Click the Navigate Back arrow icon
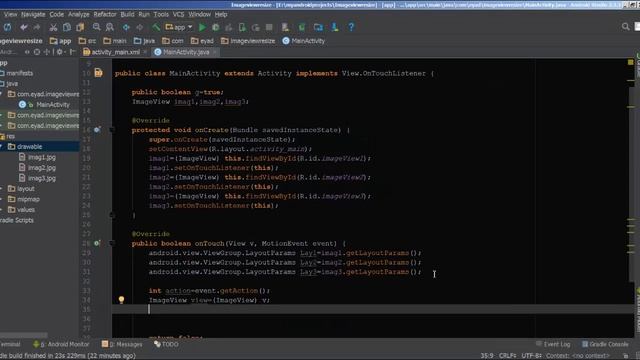Image resolution: width=640 pixels, height=360 pixels. [126, 27]
